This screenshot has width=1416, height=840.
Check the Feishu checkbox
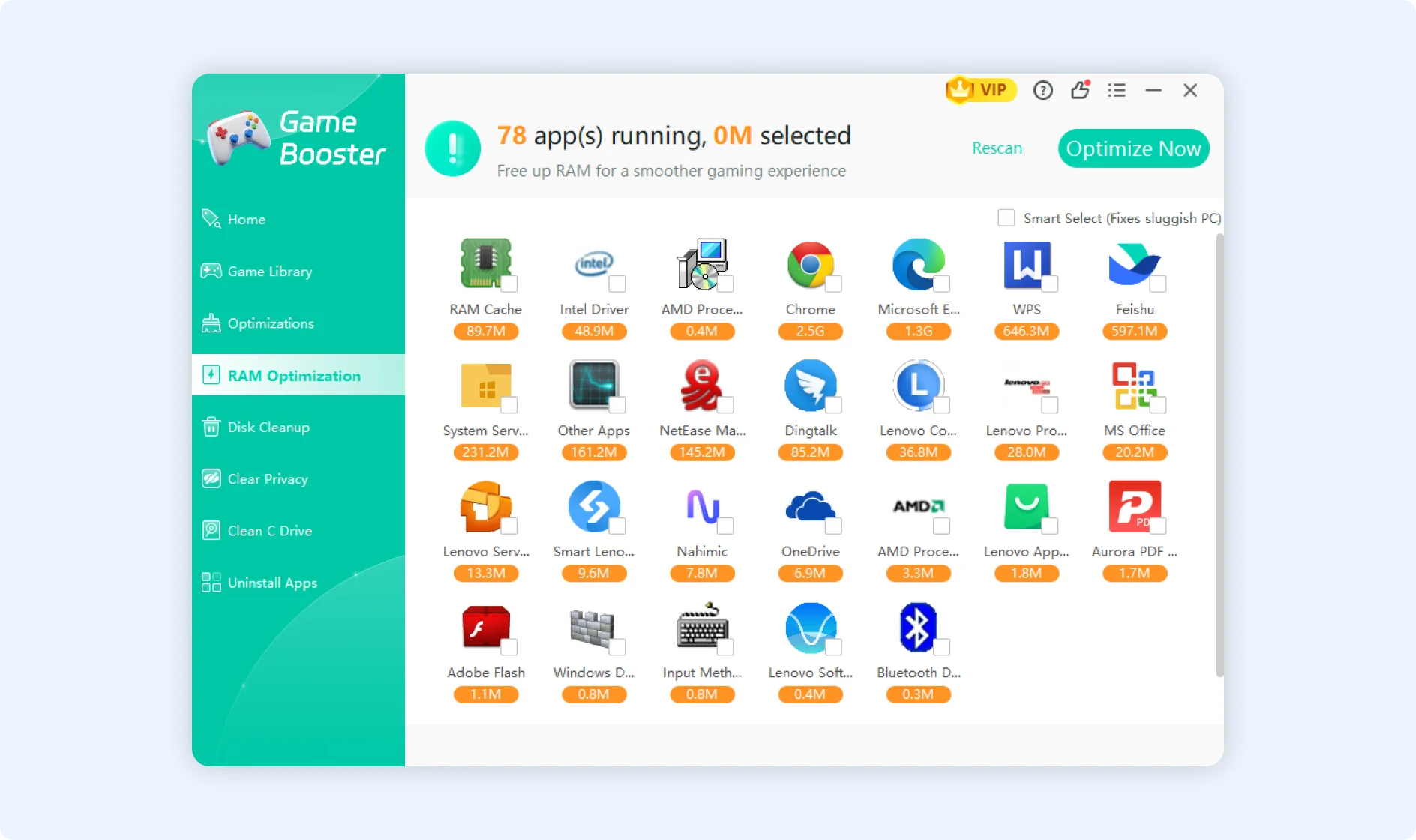pos(1158,283)
